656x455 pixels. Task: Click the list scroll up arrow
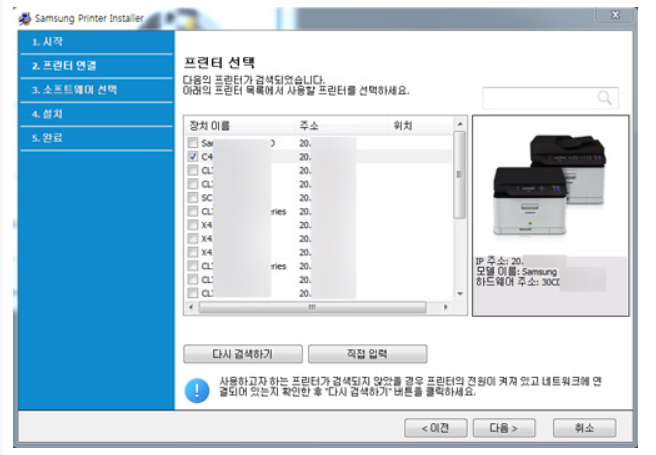point(460,124)
